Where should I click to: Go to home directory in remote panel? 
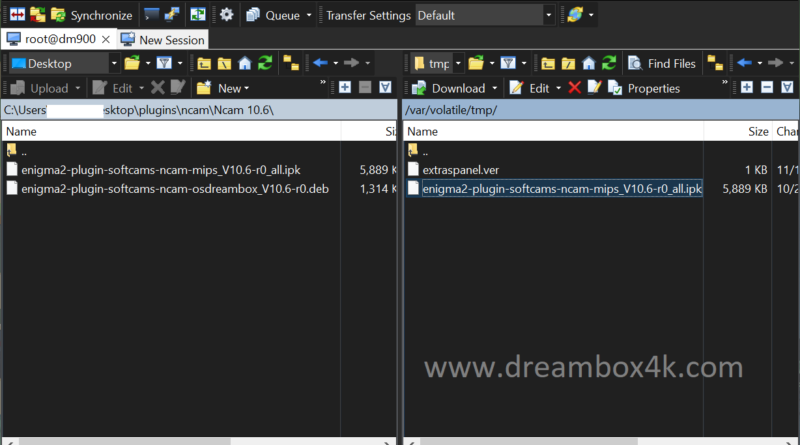click(589, 63)
